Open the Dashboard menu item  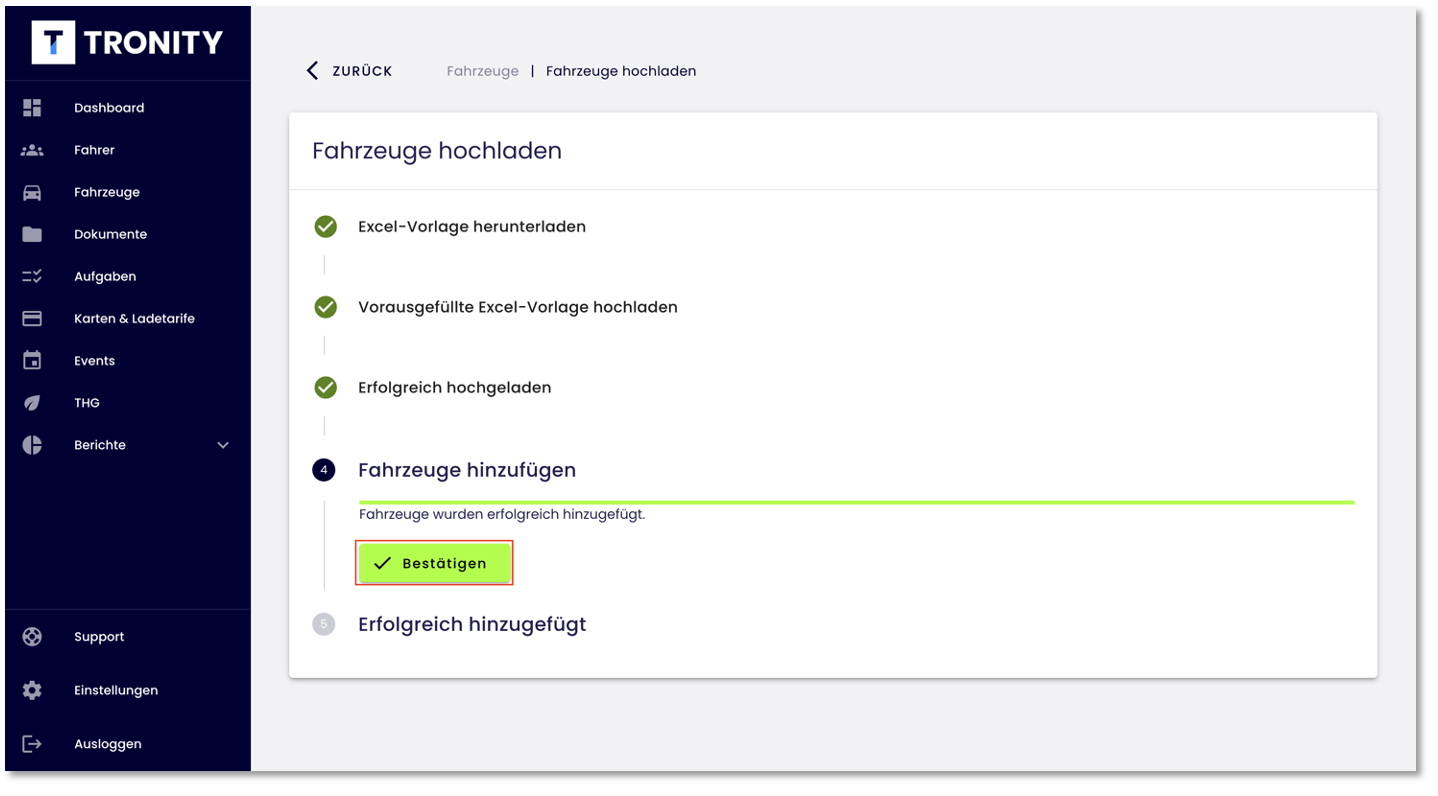(109, 108)
